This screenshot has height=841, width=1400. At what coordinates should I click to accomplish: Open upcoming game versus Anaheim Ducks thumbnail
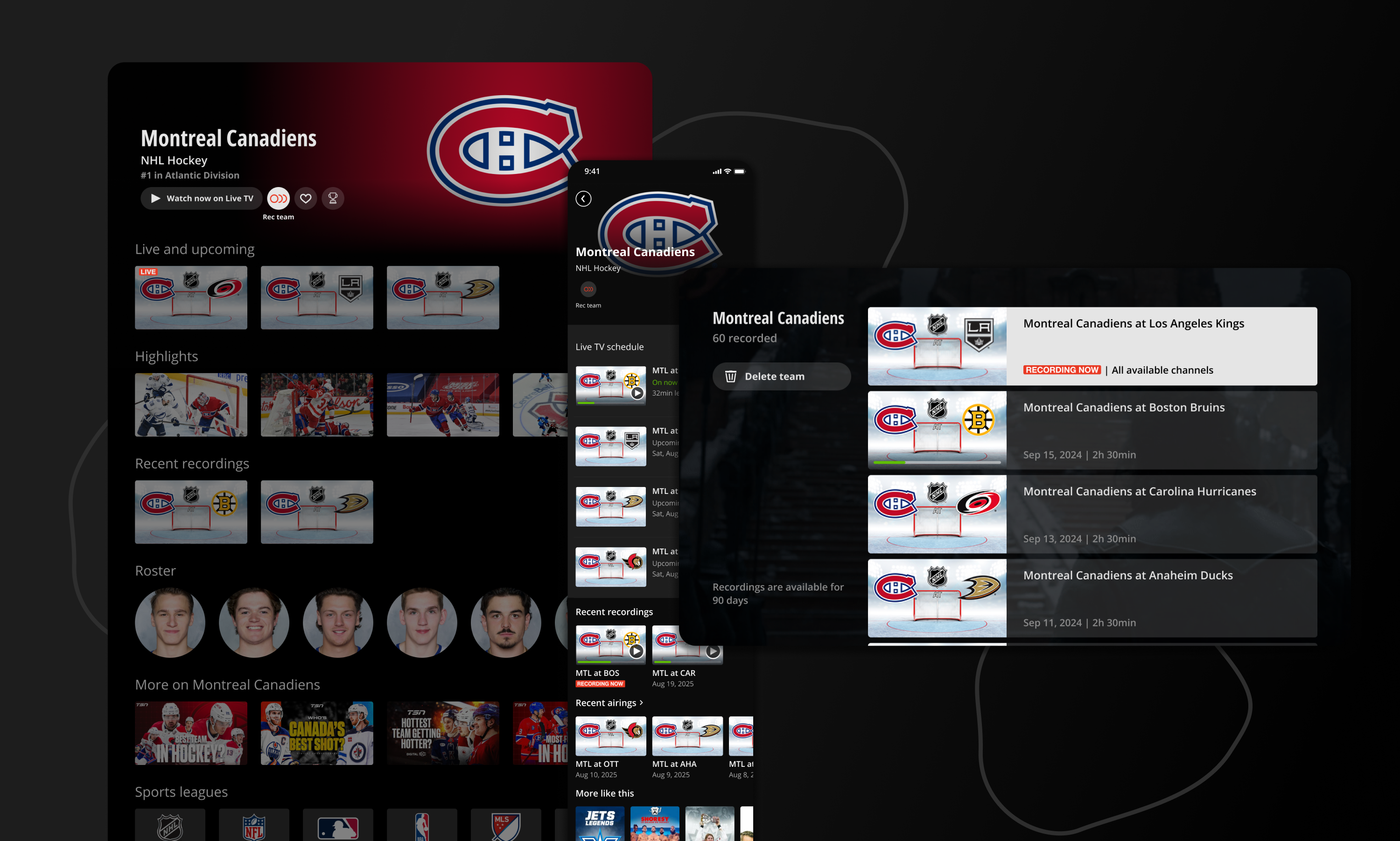coord(443,298)
